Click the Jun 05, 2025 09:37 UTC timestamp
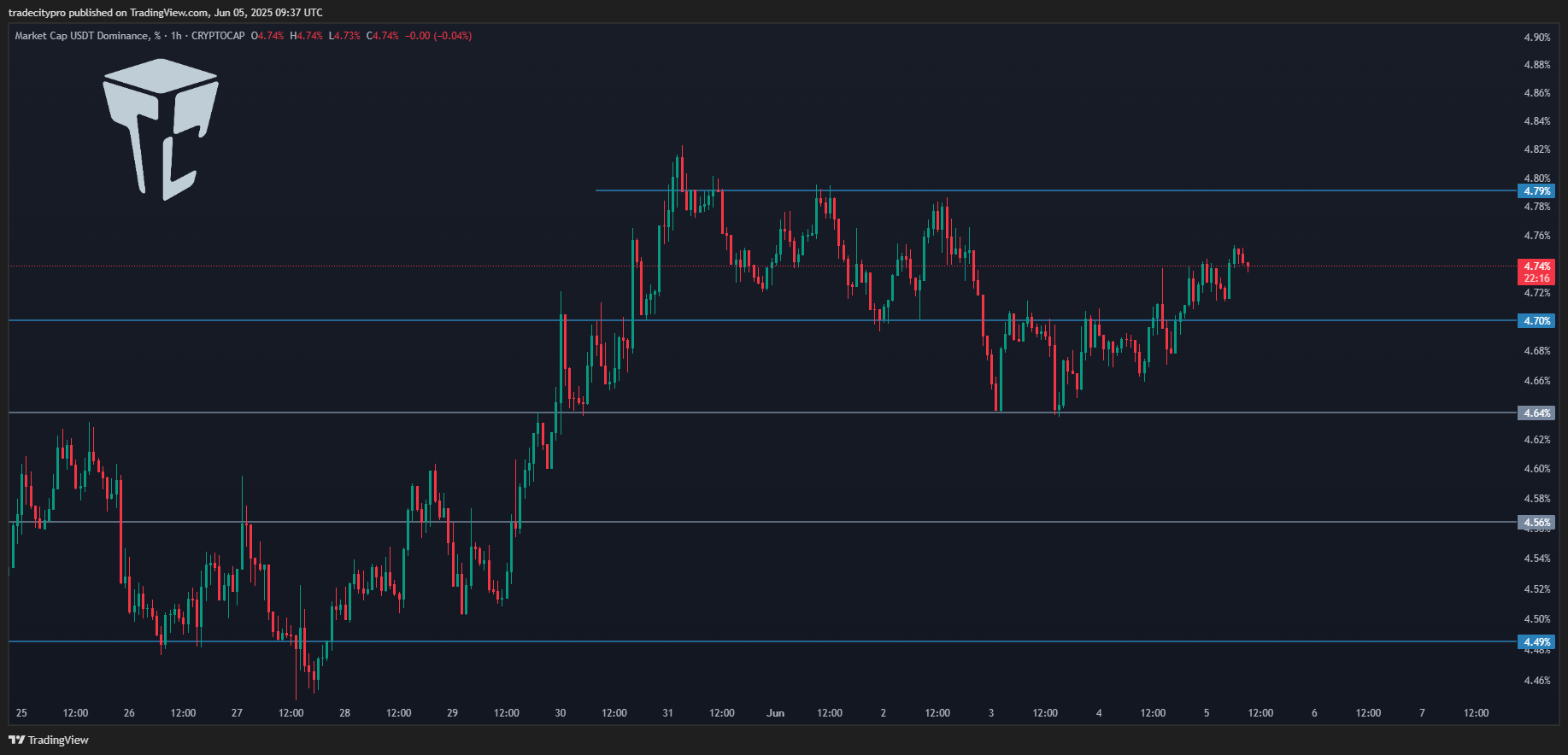The width and height of the screenshot is (1568, 755). [x=268, y=12]
